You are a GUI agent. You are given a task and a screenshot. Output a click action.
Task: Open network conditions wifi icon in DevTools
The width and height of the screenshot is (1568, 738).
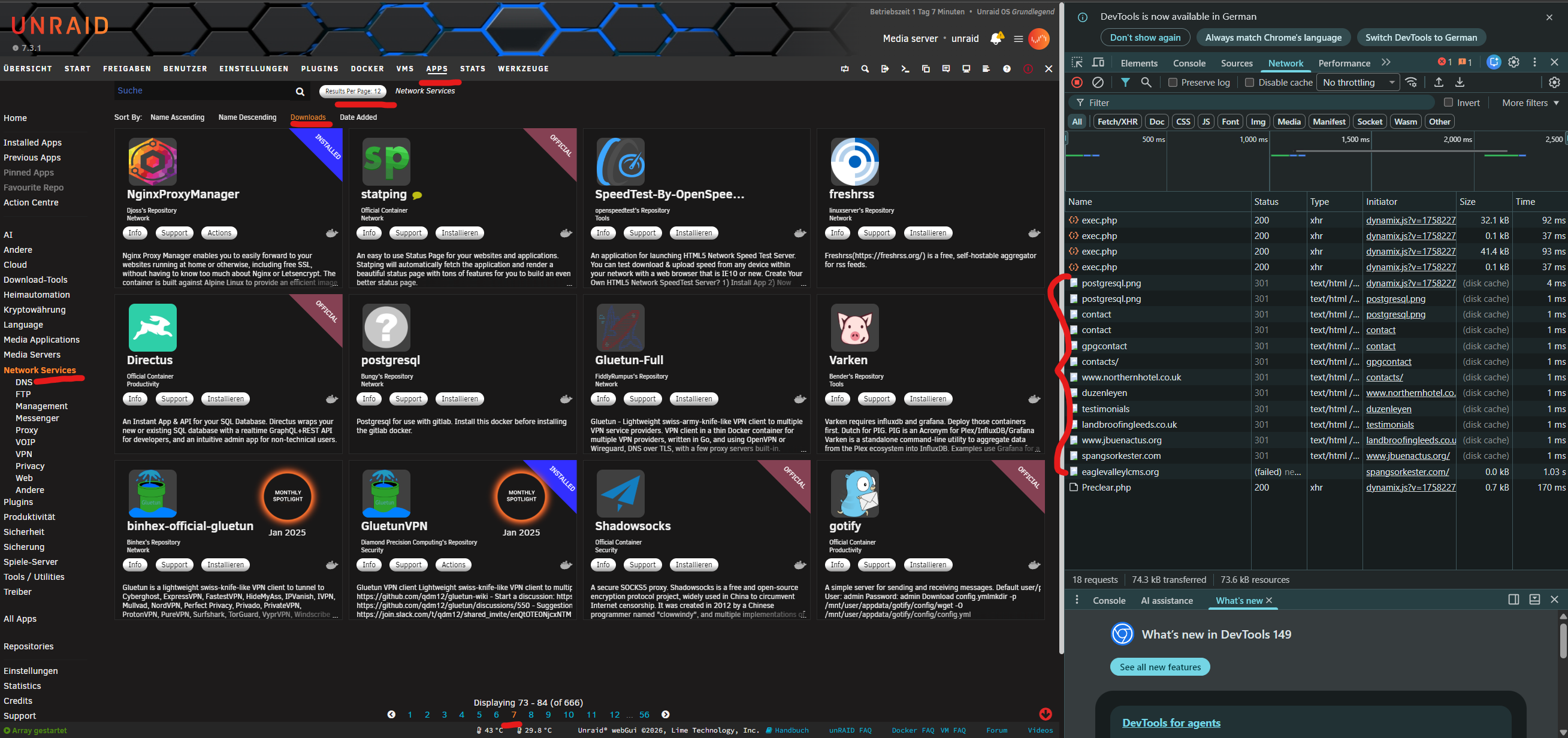pyautogui.click(x=1411, y=82)
